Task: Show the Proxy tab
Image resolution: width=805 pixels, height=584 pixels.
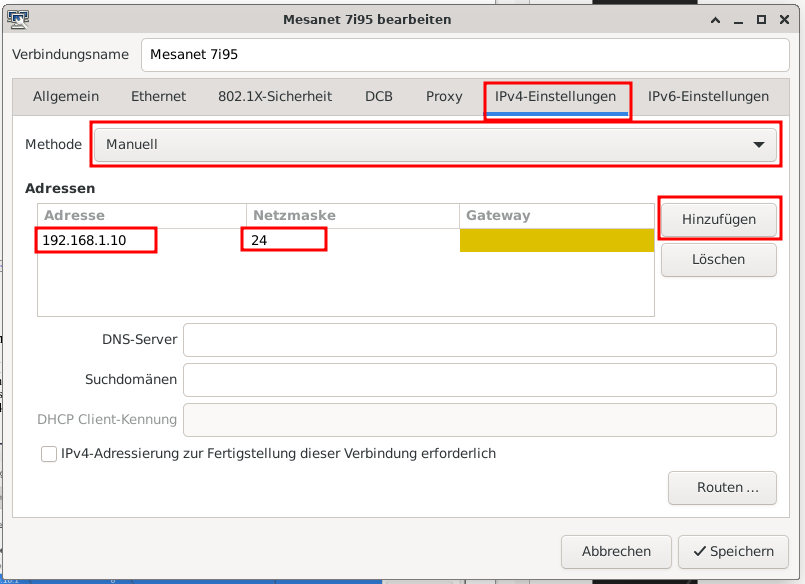Action: pyautogui.click(x=444, y=96)
